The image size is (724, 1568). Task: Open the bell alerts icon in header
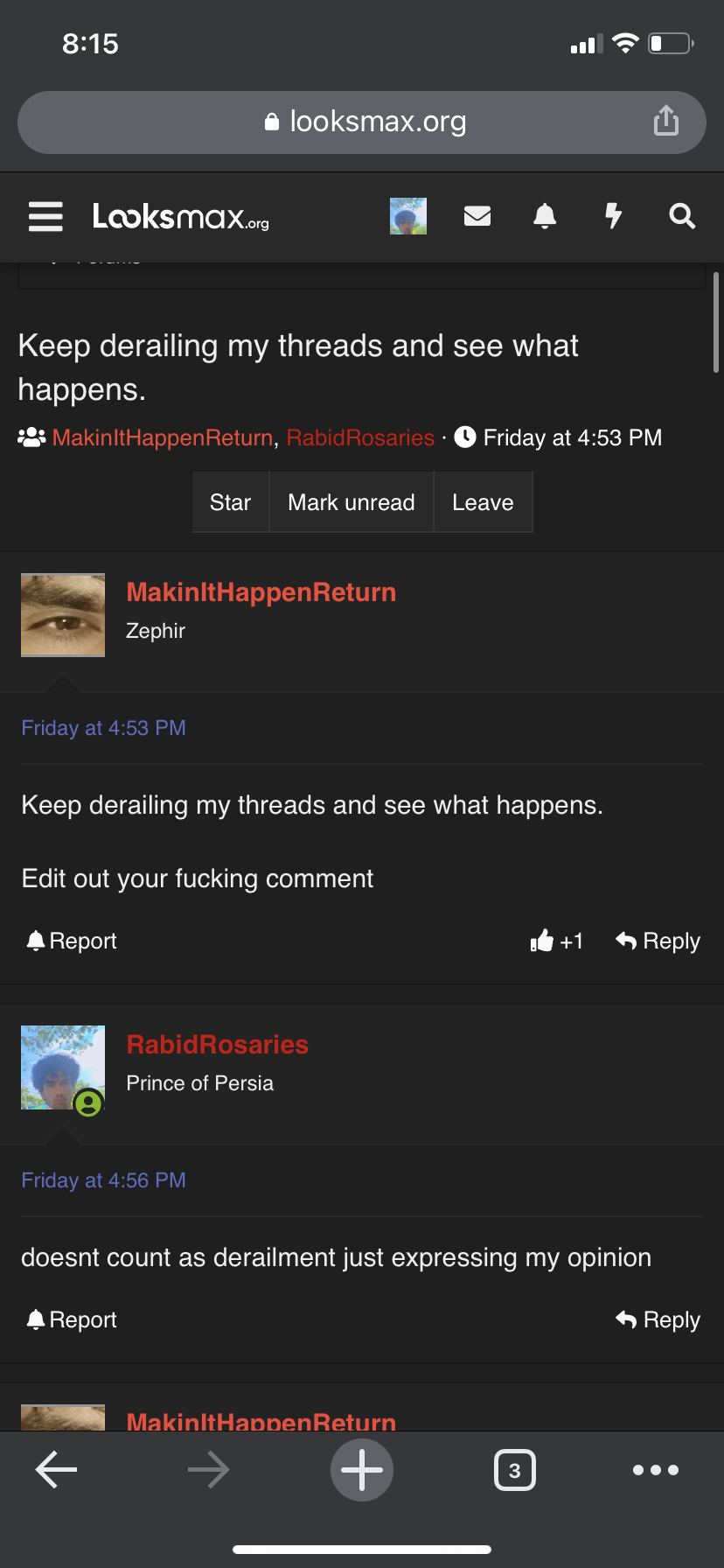545,216
